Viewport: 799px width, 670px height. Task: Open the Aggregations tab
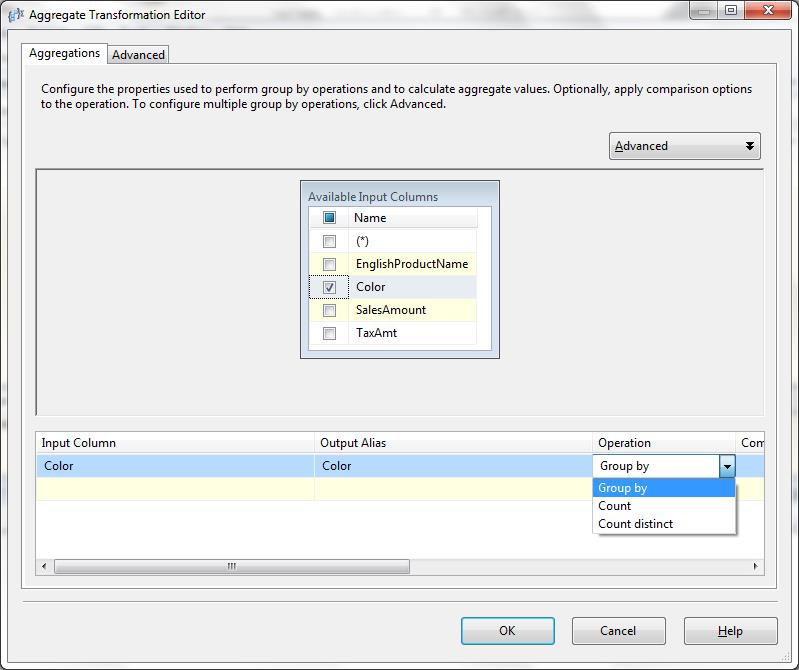click(64, 53)
